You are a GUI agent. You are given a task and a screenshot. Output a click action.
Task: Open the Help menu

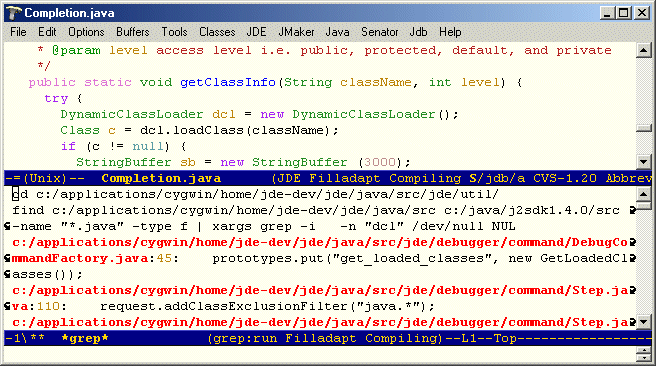pos(450,32)
